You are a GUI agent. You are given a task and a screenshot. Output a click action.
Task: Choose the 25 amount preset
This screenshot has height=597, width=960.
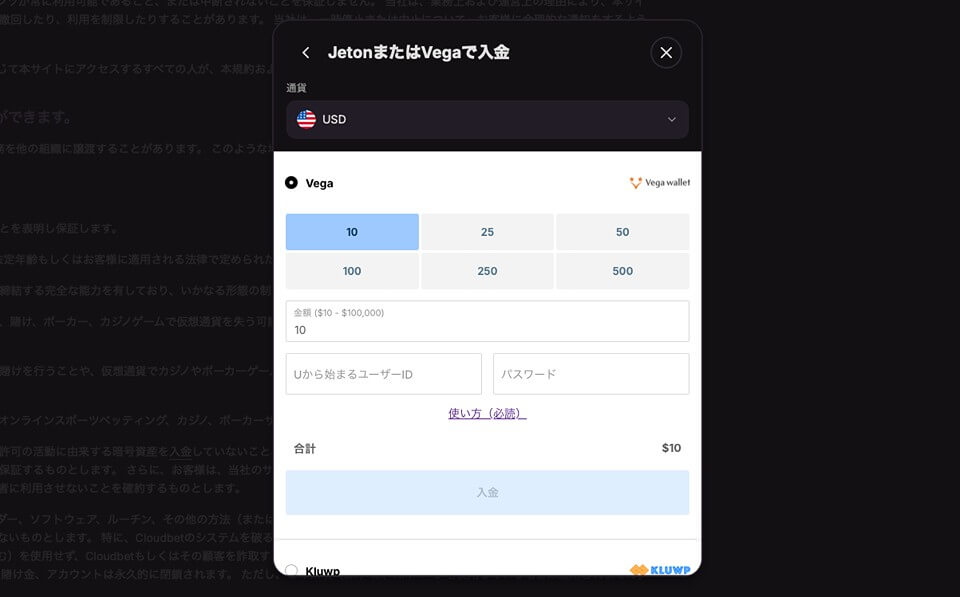pos(487,232)
